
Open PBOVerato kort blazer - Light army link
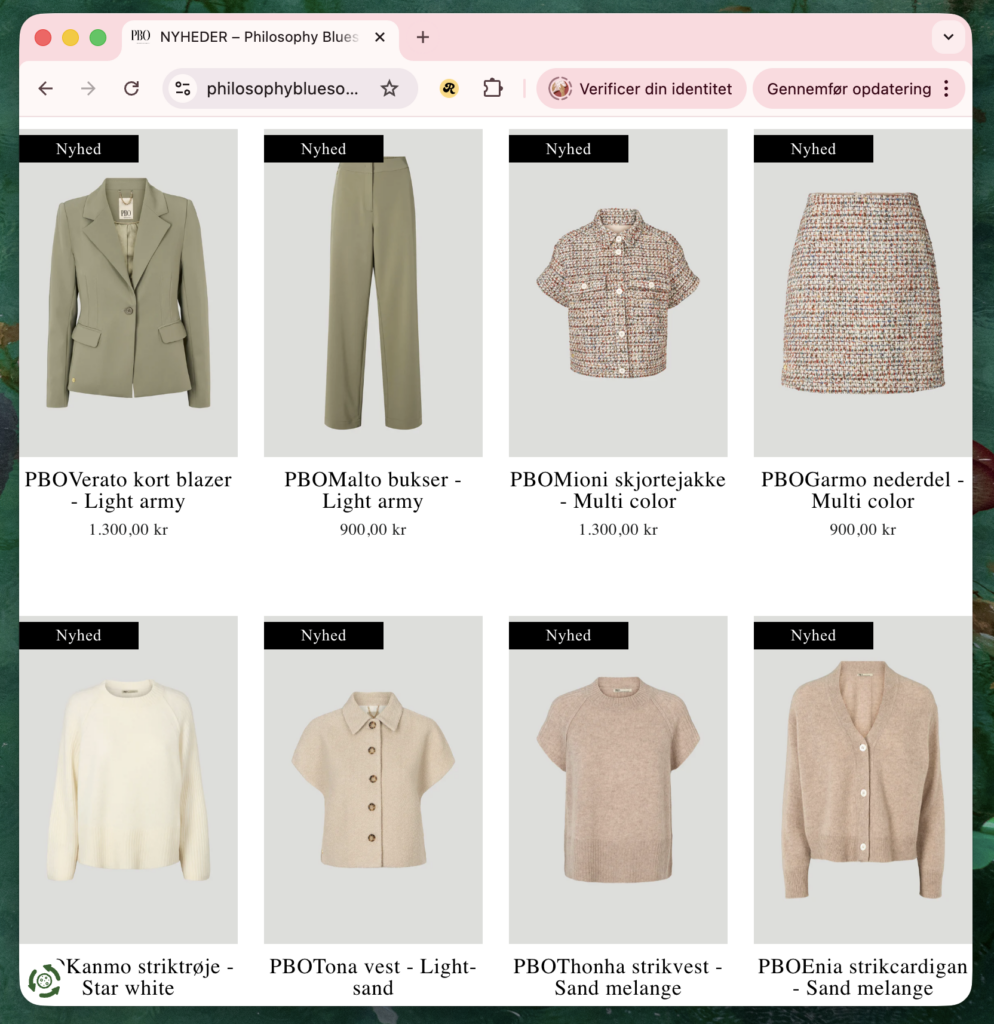(x=128, y=490)
